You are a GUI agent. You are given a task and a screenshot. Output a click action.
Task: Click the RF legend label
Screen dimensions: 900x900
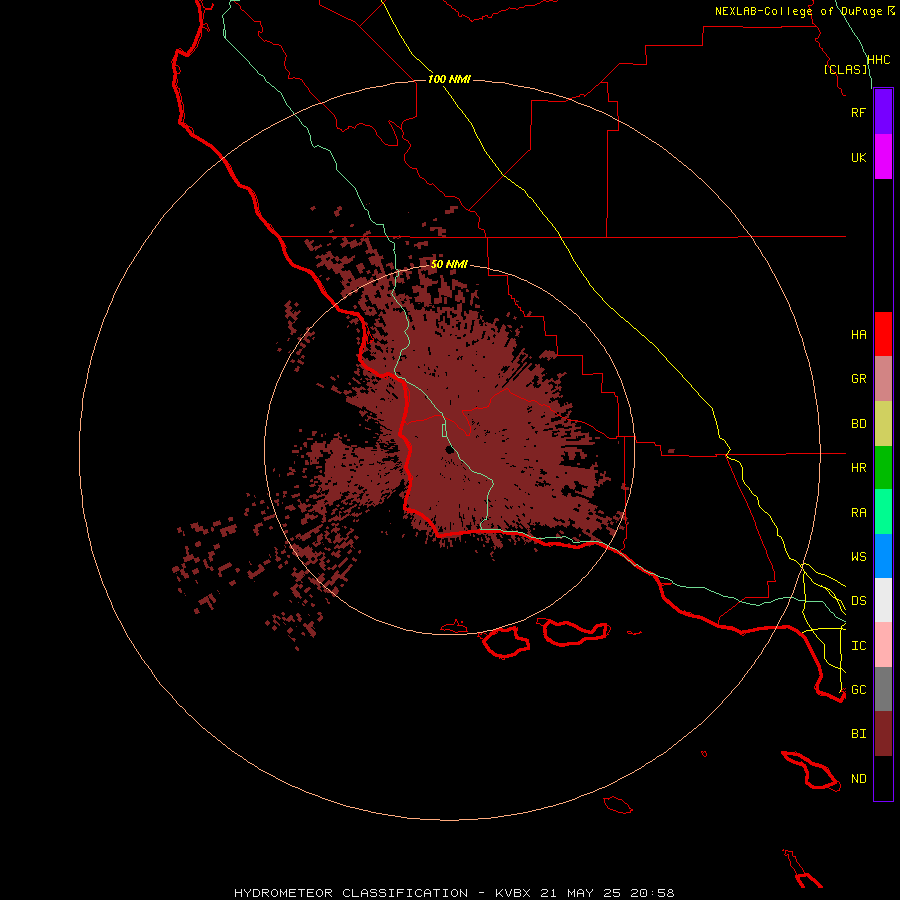click(x=858, y=112)
